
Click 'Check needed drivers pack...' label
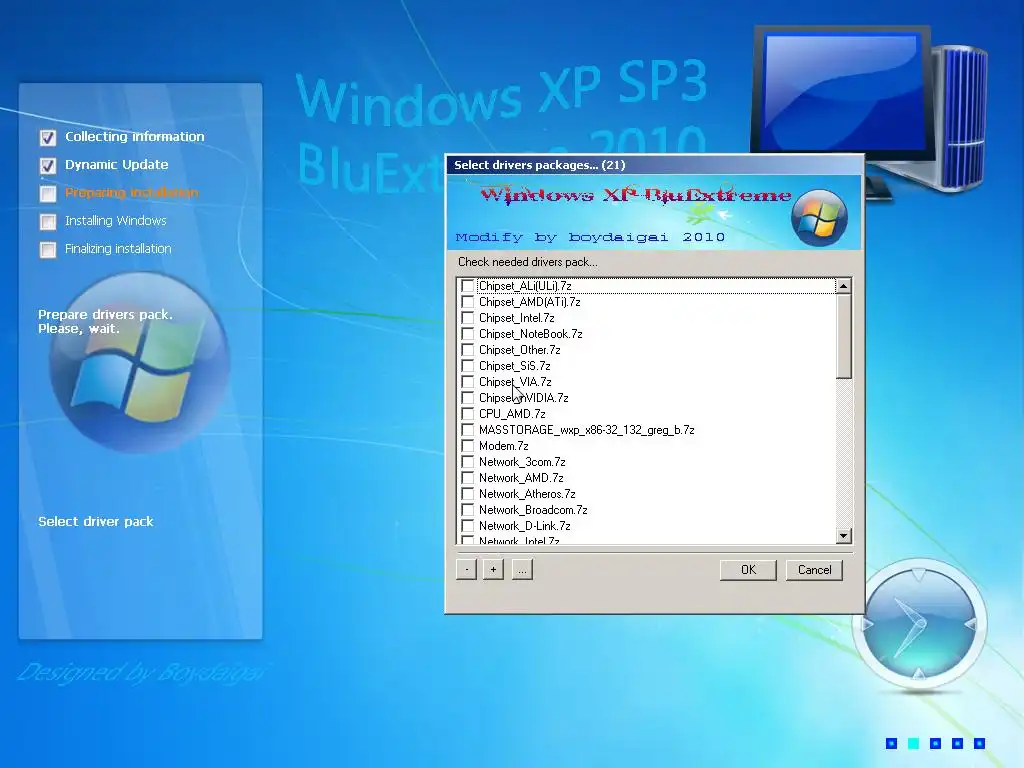tap(528, 262)
